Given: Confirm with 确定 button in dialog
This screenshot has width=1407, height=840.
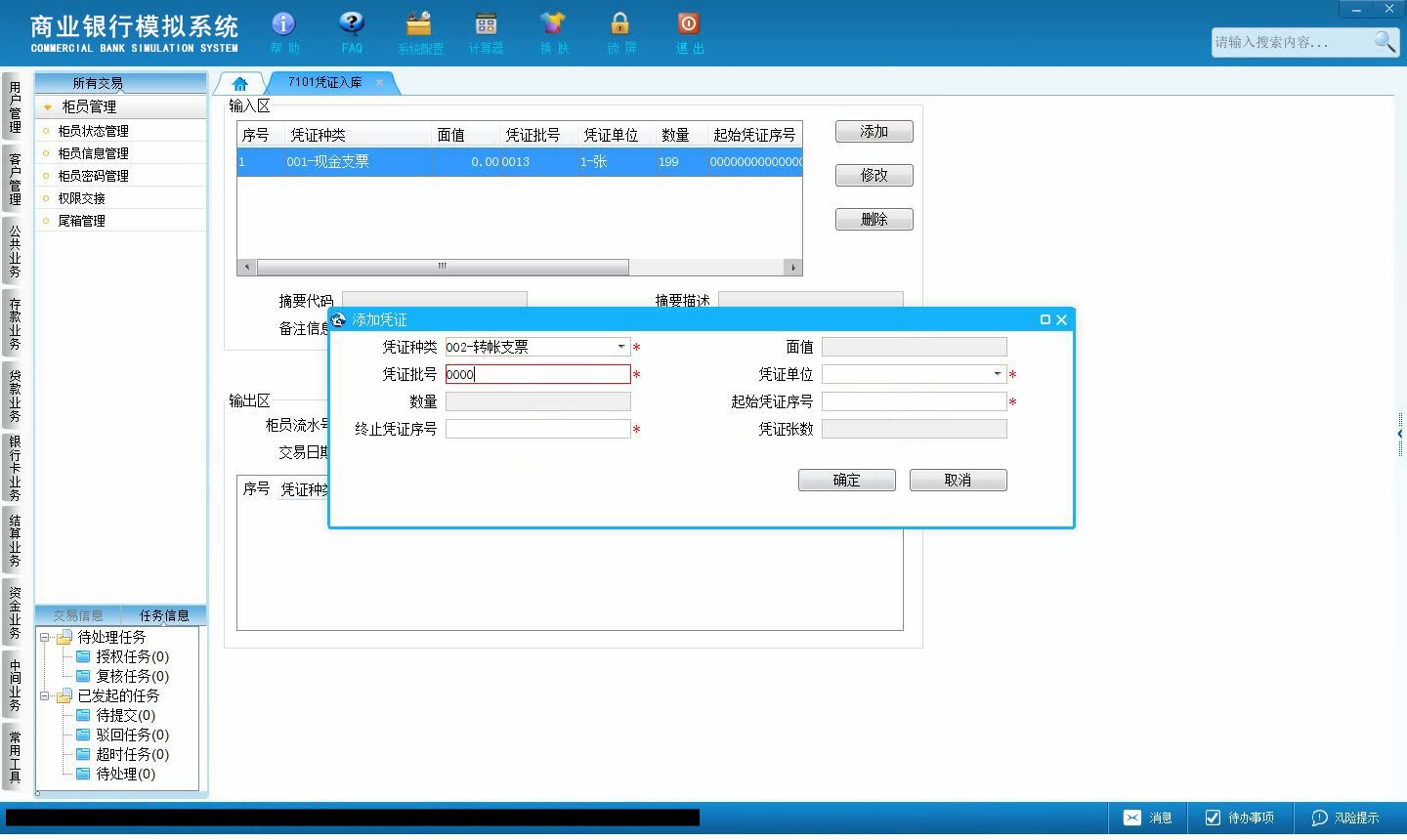Looking at the screenshot, I should tap(847, 481).
